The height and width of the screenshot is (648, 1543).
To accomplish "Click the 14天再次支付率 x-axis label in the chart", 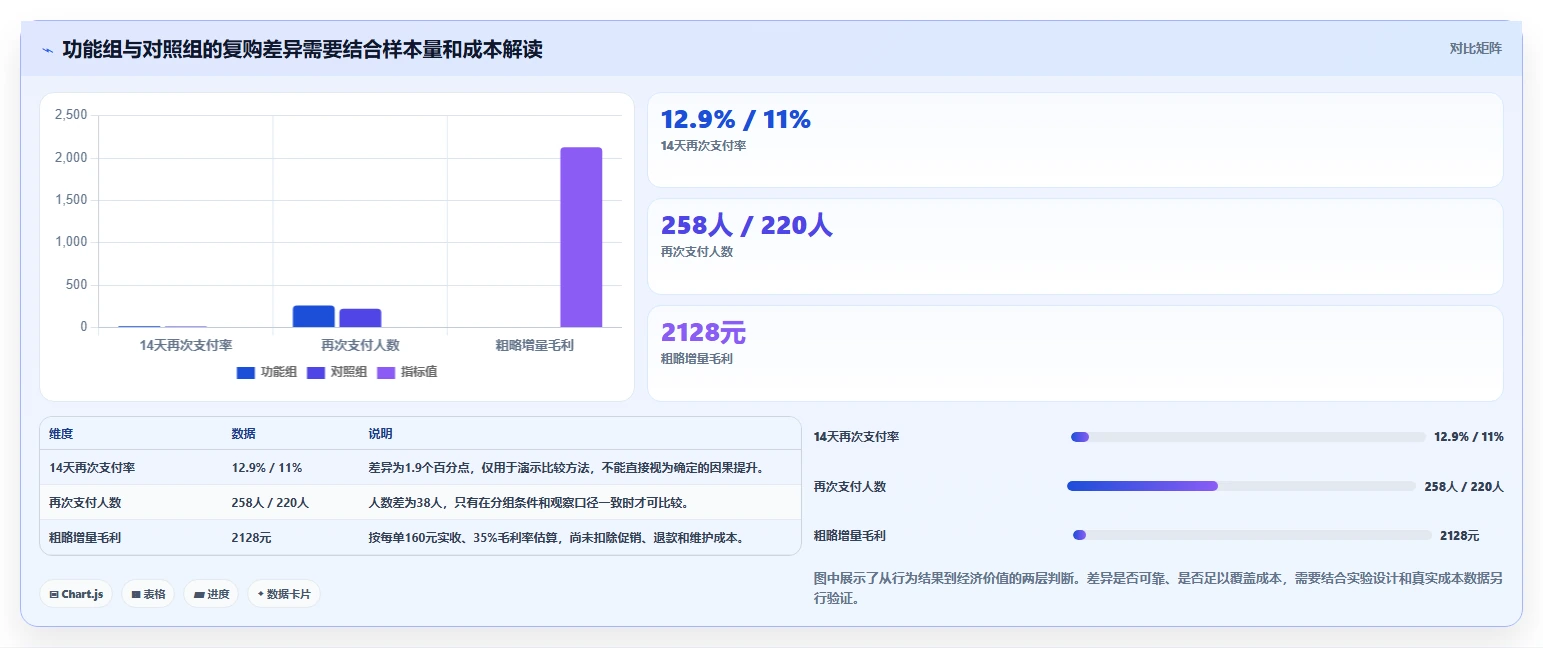I will point(186,345).
